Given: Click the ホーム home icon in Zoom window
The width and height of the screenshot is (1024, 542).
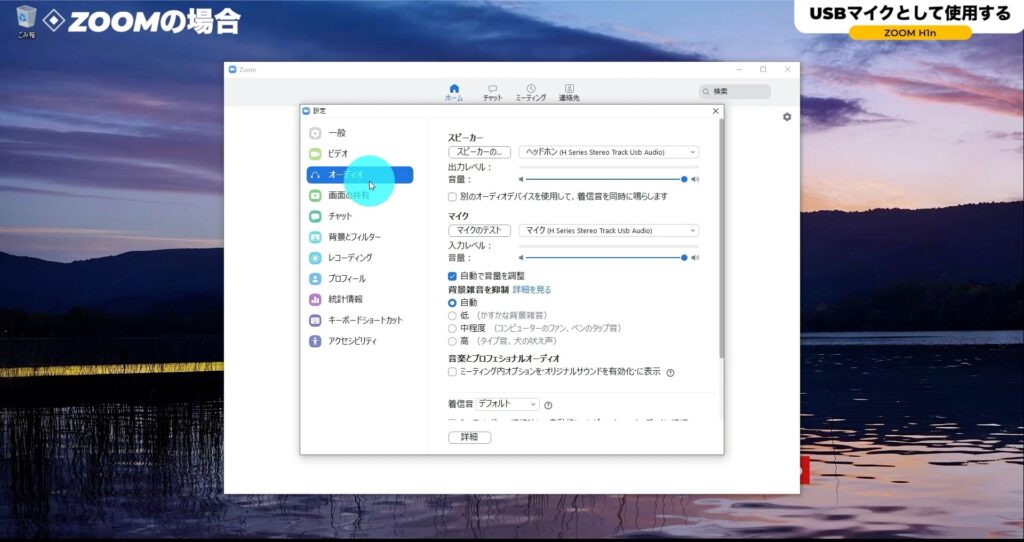Looking at the screenshot, I should click(x=454, y=88).
